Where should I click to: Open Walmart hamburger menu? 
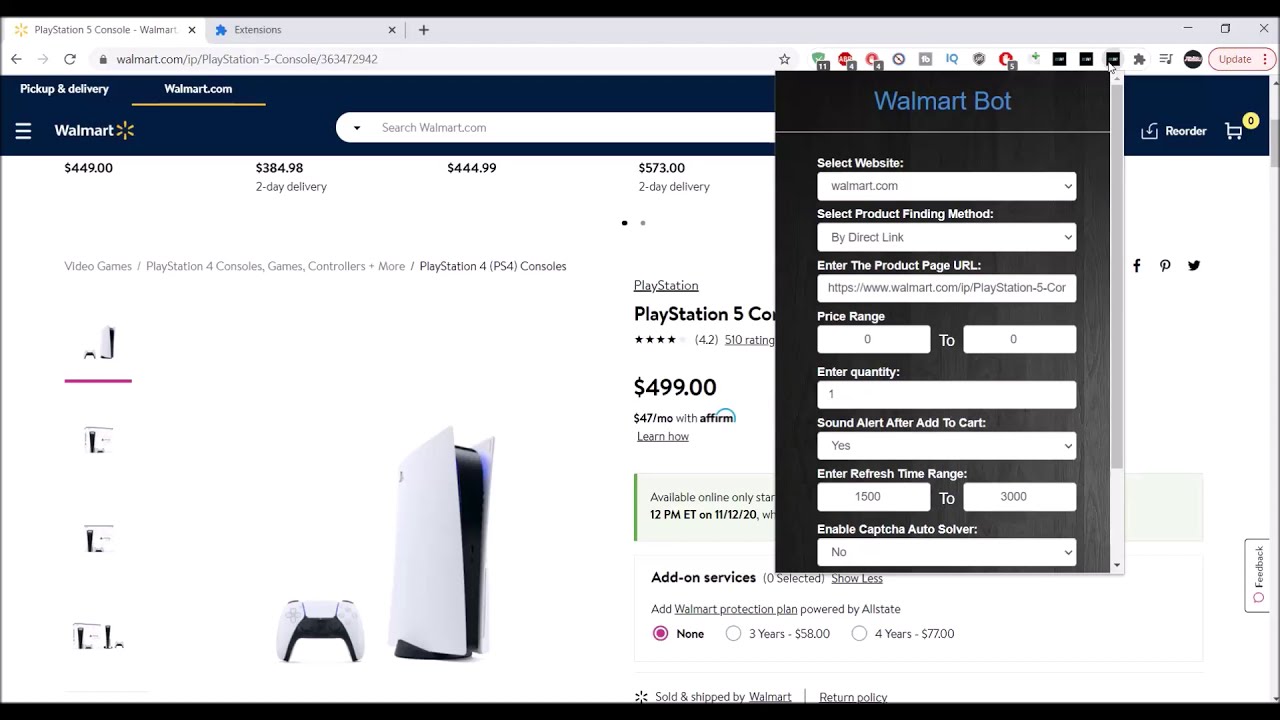click(x=23, y=130)
